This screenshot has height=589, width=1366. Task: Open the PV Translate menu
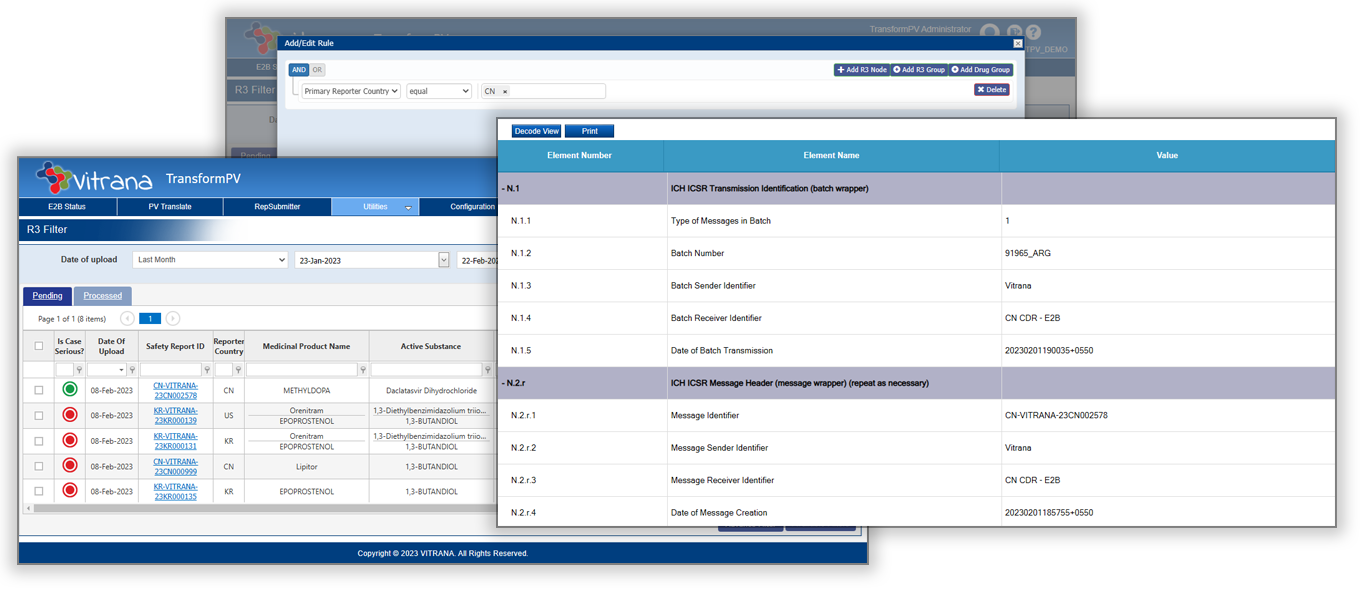tap(170, 207)
